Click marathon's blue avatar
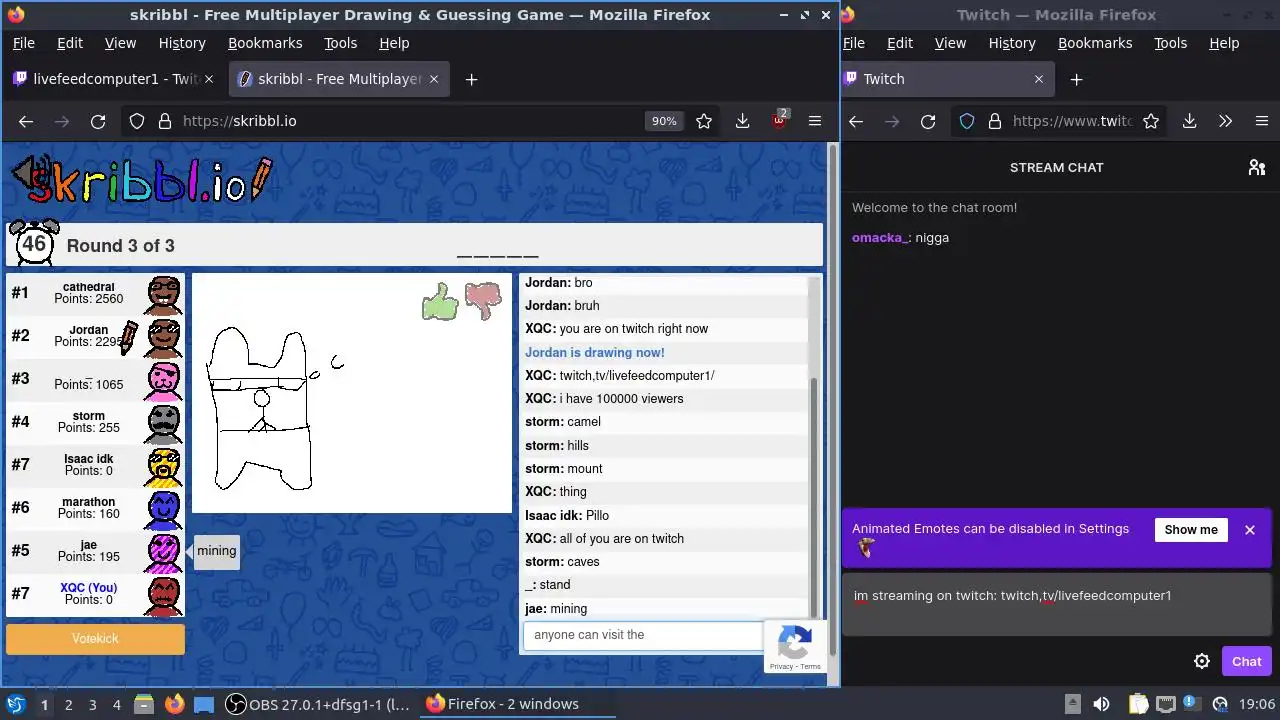Viewport: 1280px width, 720px height. click(164, 510)
